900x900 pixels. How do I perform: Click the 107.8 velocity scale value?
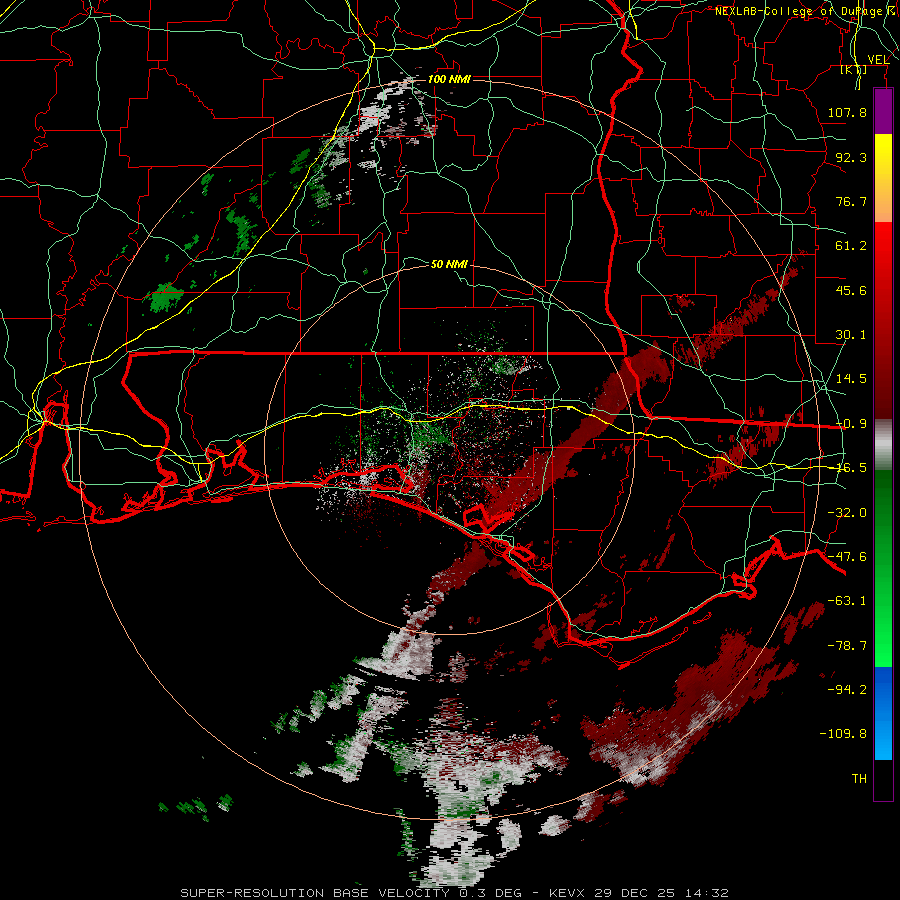click(x=847, y=112)
